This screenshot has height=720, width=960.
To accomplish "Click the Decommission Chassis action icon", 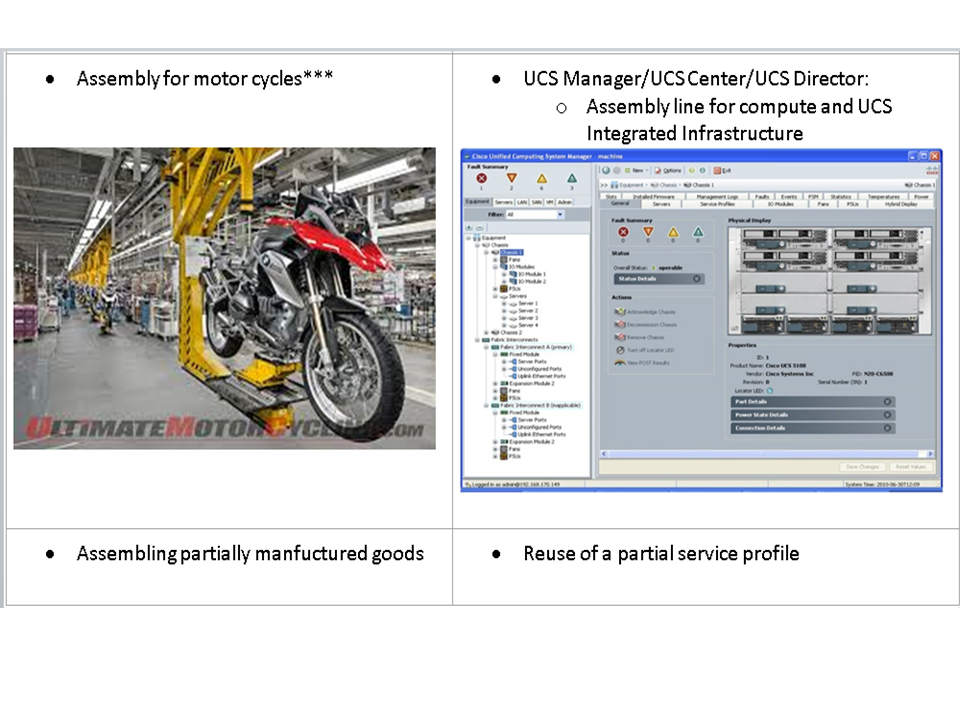I will 619,325.
